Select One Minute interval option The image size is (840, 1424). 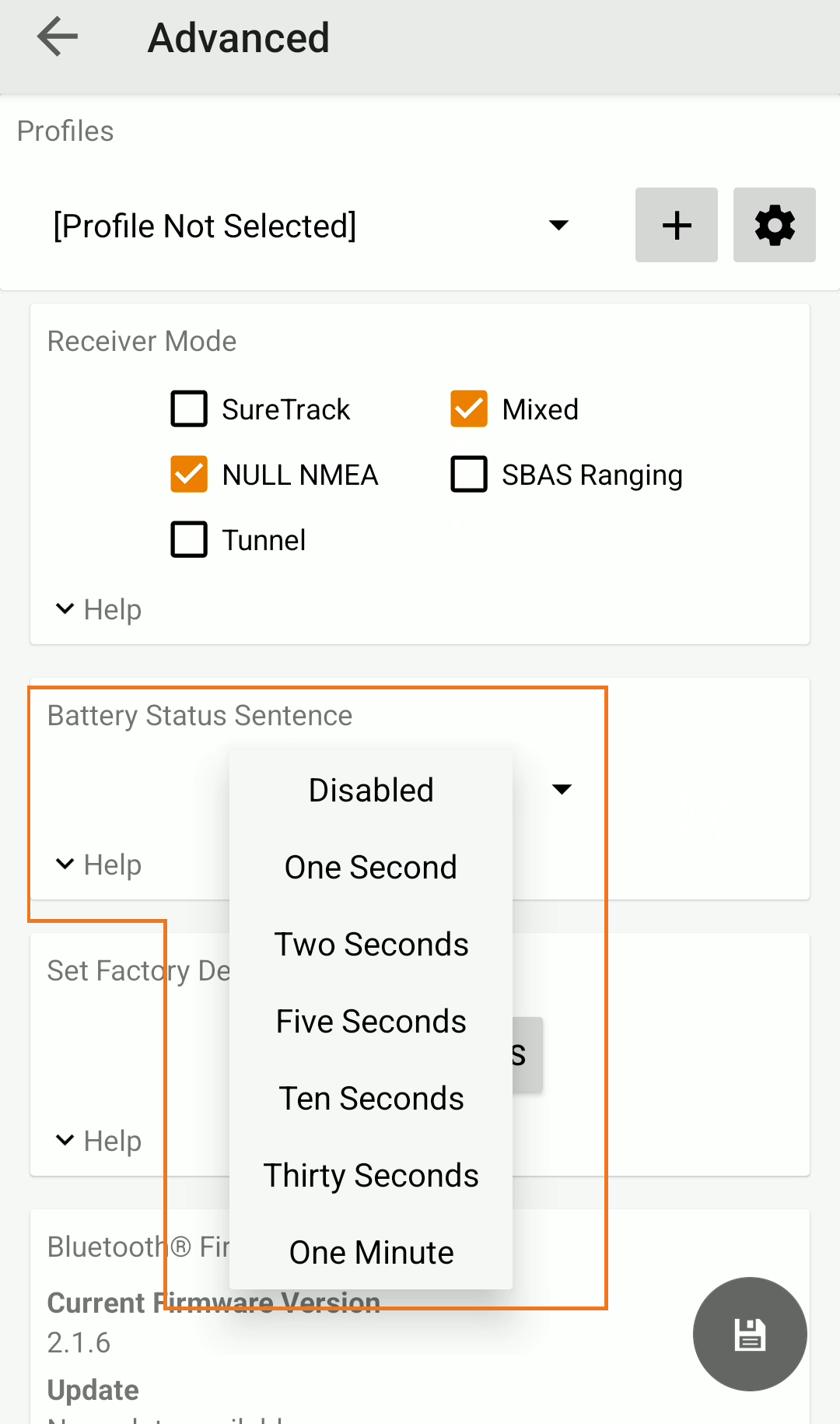pos(371,1252)
